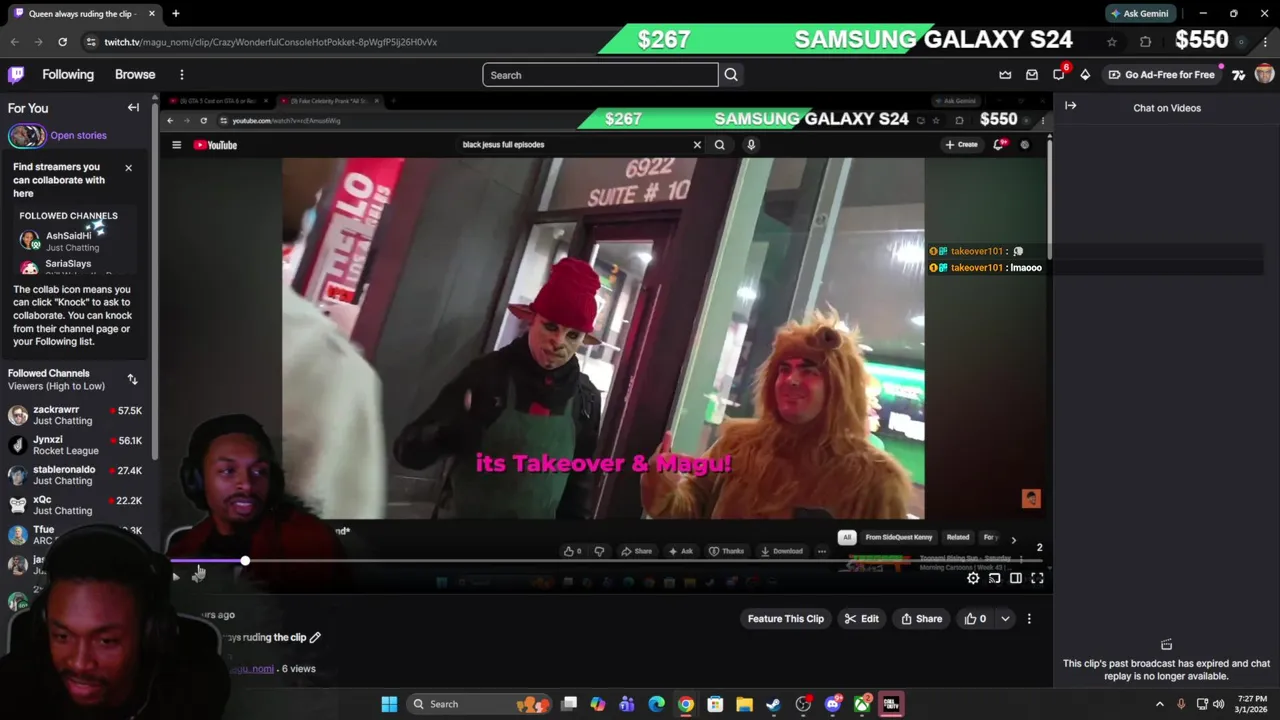
Task: Seek using the clip progress bar handle
Action: [245, 561]
